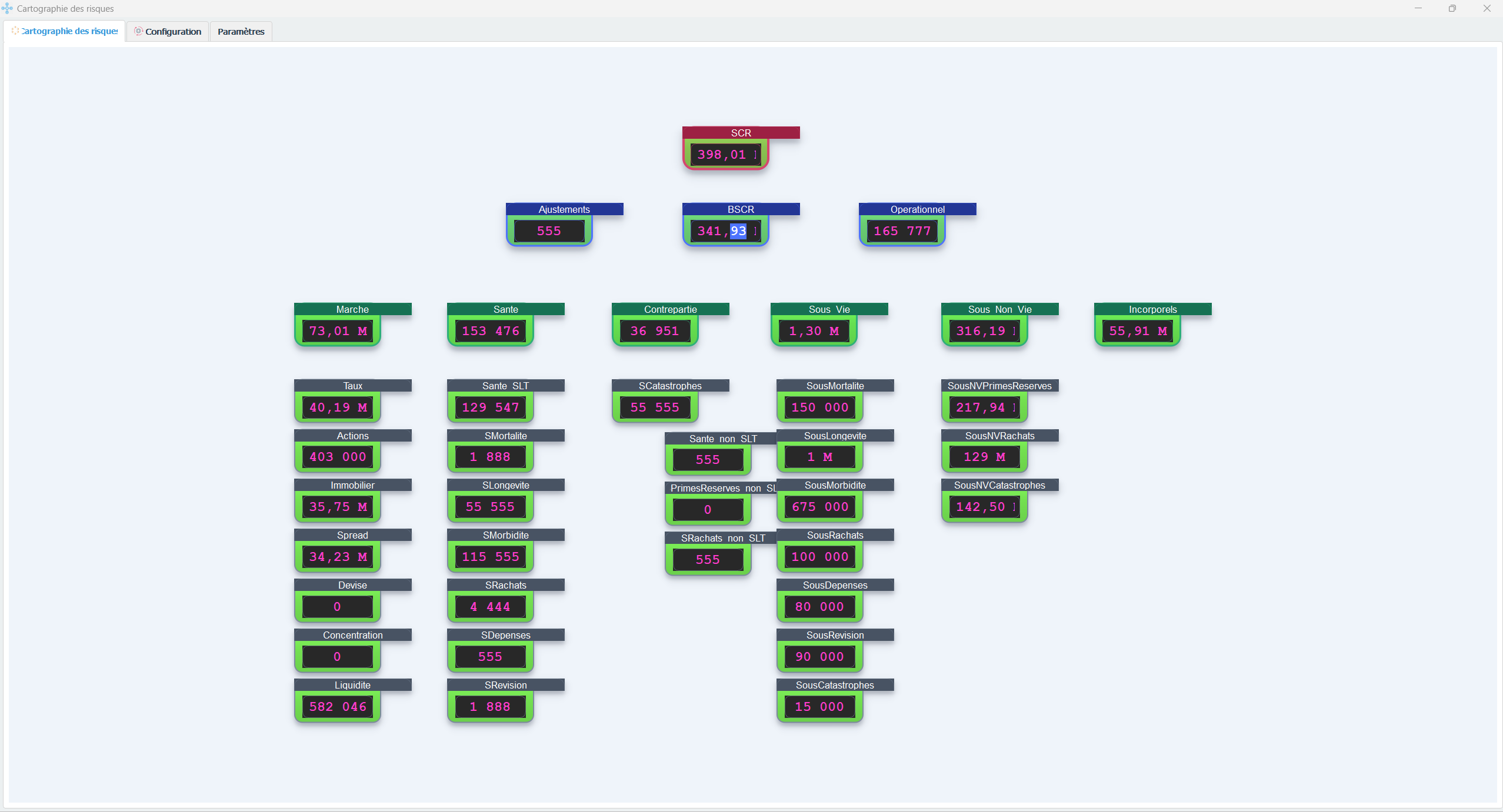The image size is (1503, 812).
Task: Select the Ajustements node header
Action: (x=565, y=209)
